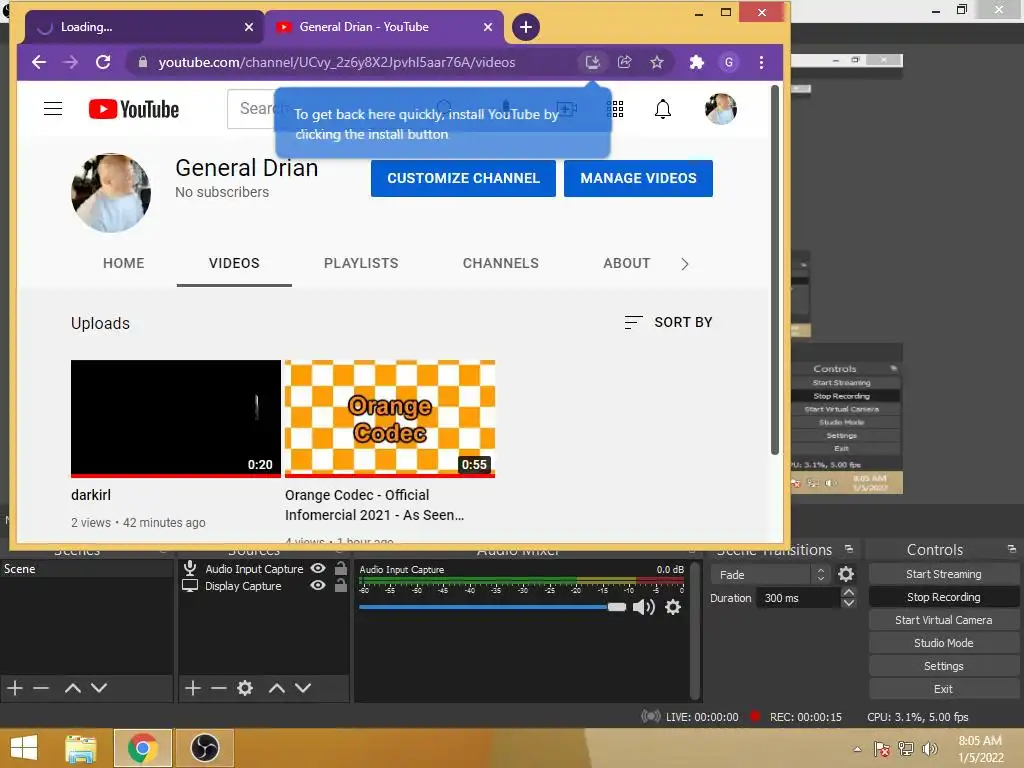1024x768 pixels.
Task: Toggle lock on Display Capture source
Action: coord(341,585)
